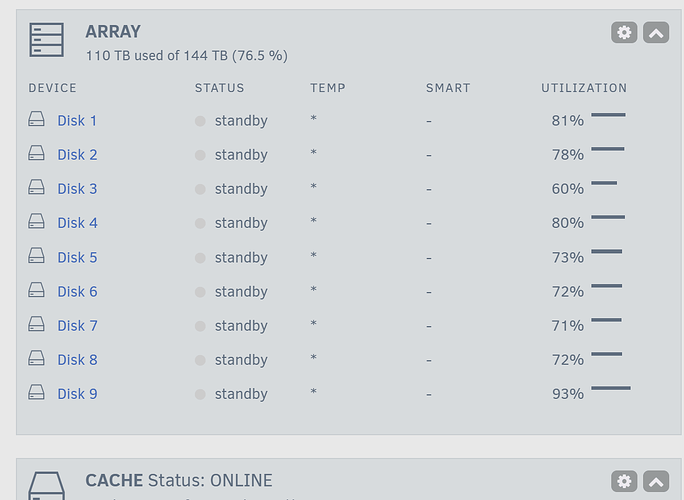Open Cache settings gear icon
Image resolution: width=684 pixels, height=500 pixels.
tap(624, 481)
